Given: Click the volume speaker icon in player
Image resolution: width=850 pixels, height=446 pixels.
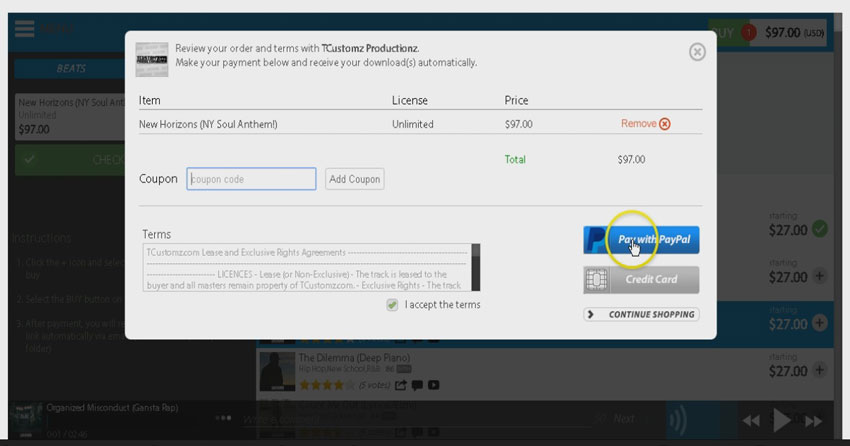Looking at the screenshot, I should click(678, 420).
